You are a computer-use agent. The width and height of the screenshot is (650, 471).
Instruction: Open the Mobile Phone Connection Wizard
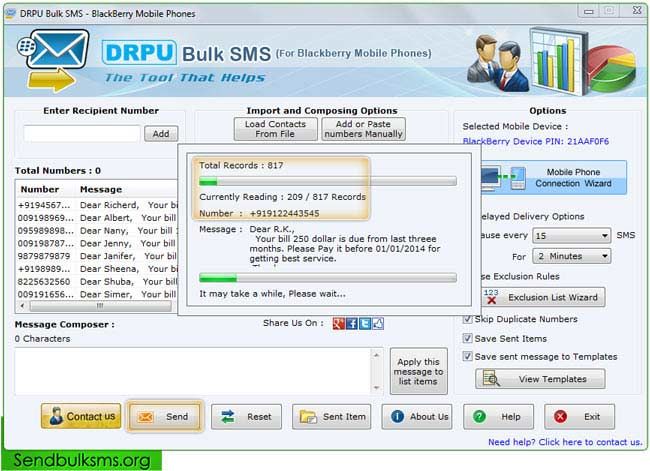point(553,177)
